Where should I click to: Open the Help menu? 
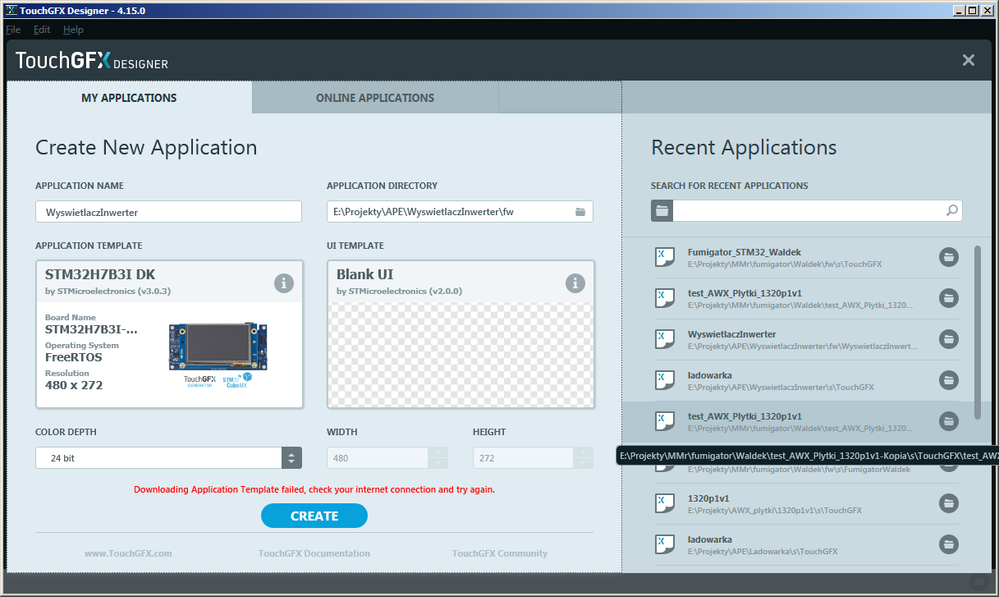73,29
